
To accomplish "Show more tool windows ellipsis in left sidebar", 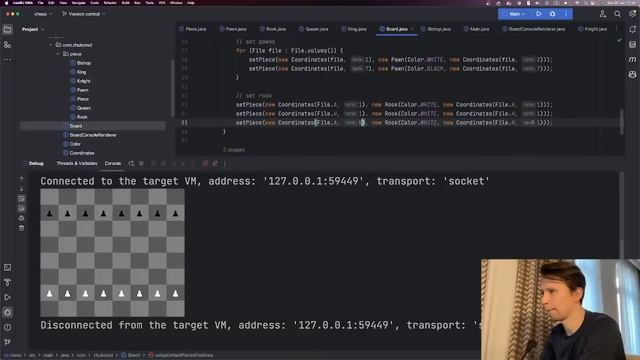I will click(7, 60).
